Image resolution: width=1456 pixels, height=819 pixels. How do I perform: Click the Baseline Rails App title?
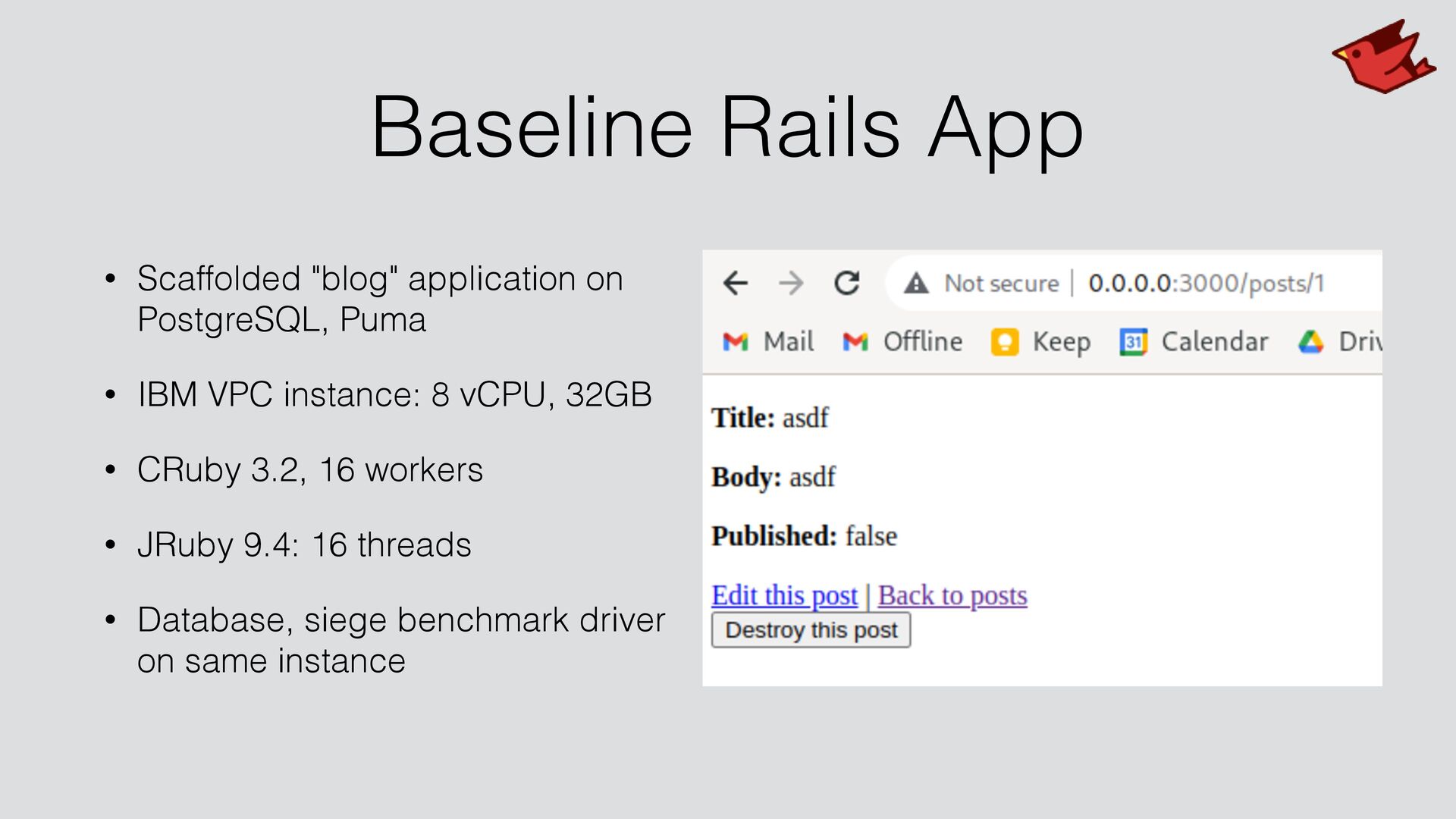pyautogui.click(x=727, y=127)
